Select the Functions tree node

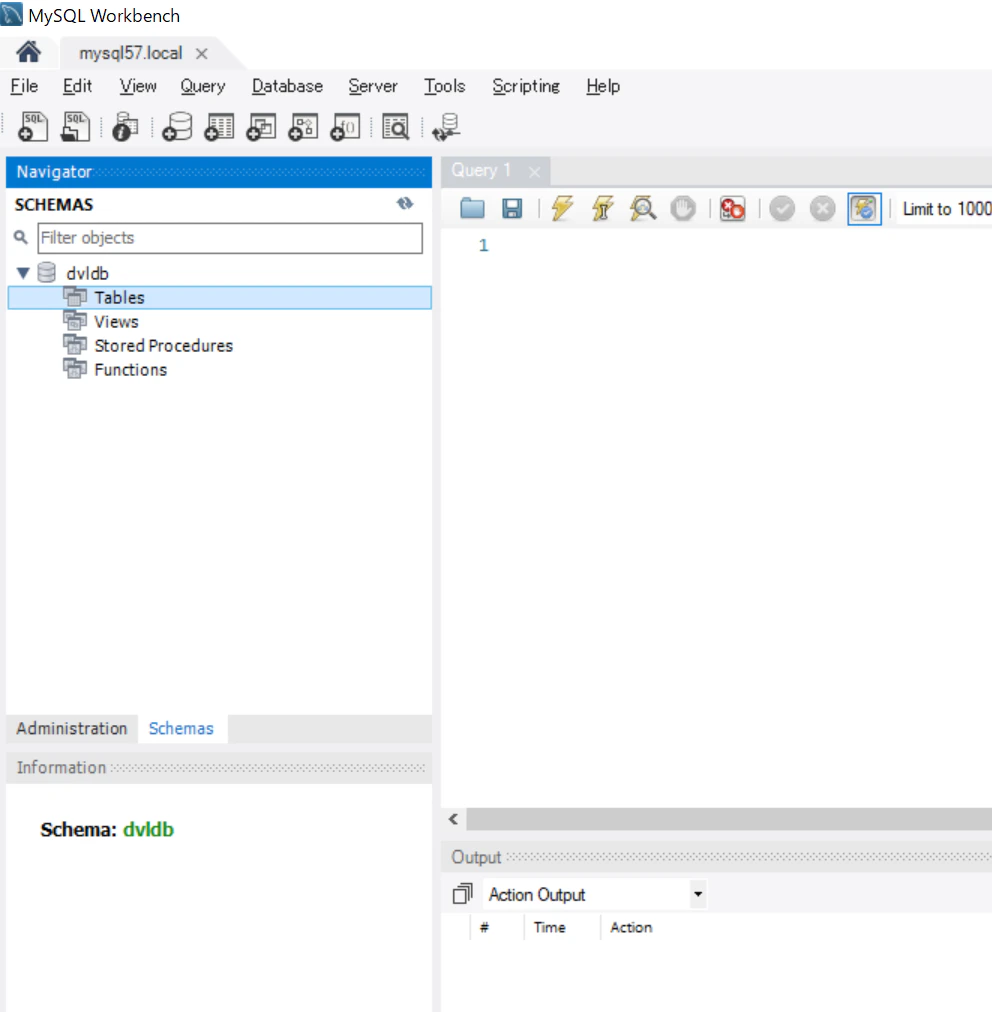[130, 370]
